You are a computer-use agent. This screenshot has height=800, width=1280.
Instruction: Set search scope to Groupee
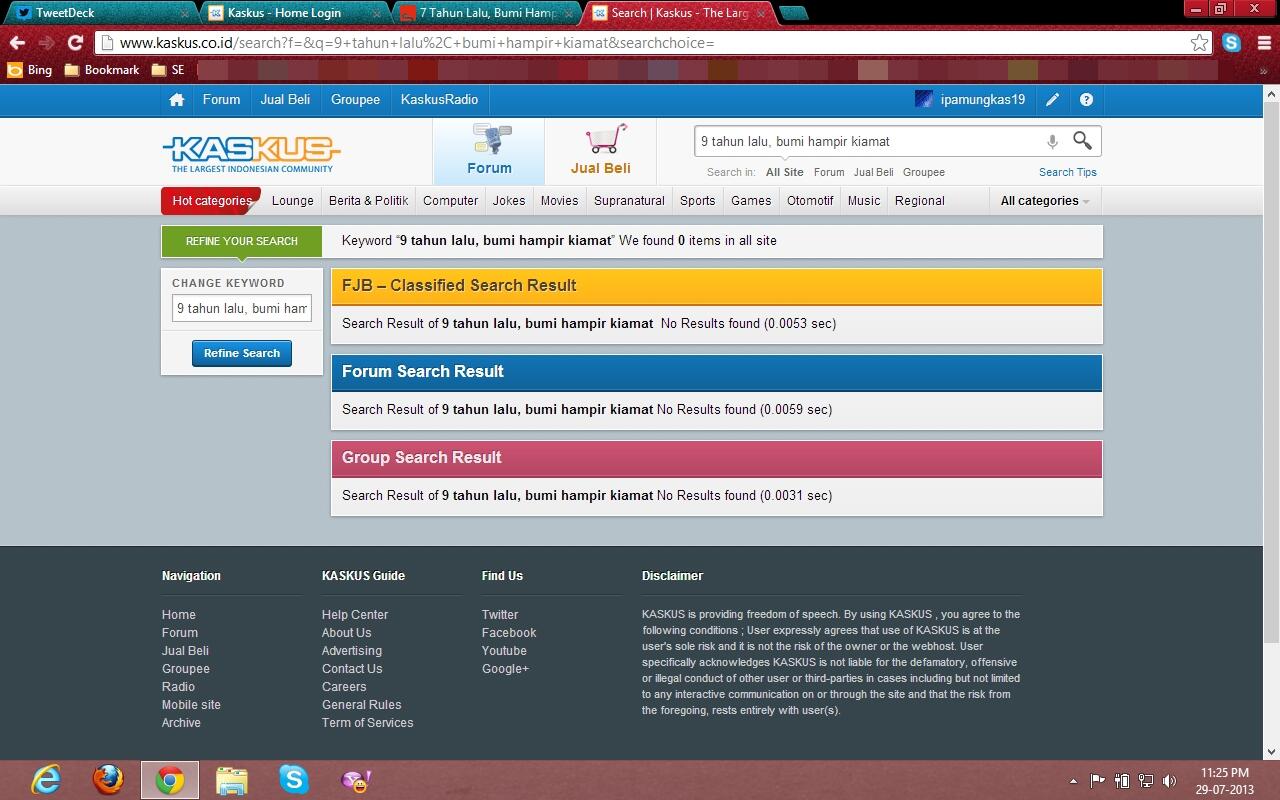coord(924,172)
